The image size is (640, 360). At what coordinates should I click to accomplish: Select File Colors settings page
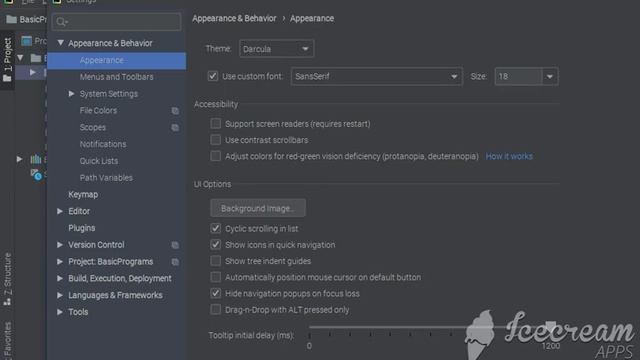[98, 111]
